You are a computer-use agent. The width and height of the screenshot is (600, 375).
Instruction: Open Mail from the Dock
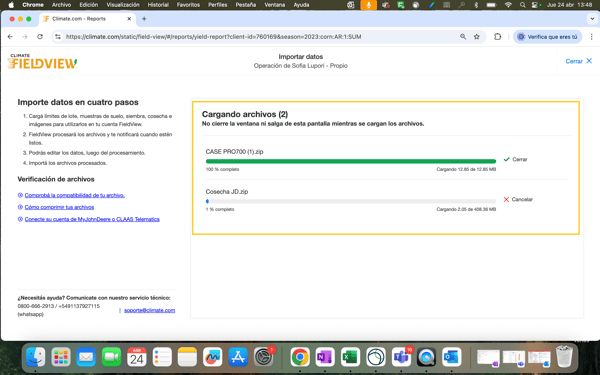(86, 357)
